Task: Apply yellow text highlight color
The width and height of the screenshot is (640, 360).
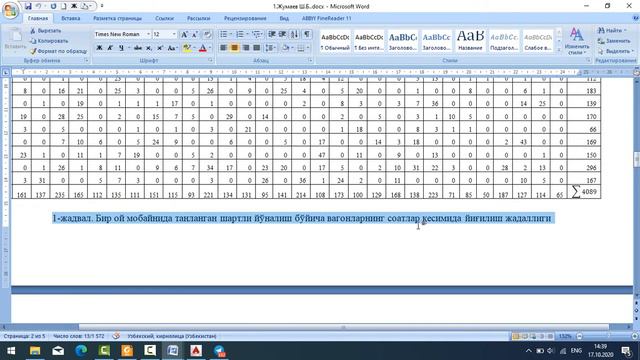Action: click(x=187, y=48)
